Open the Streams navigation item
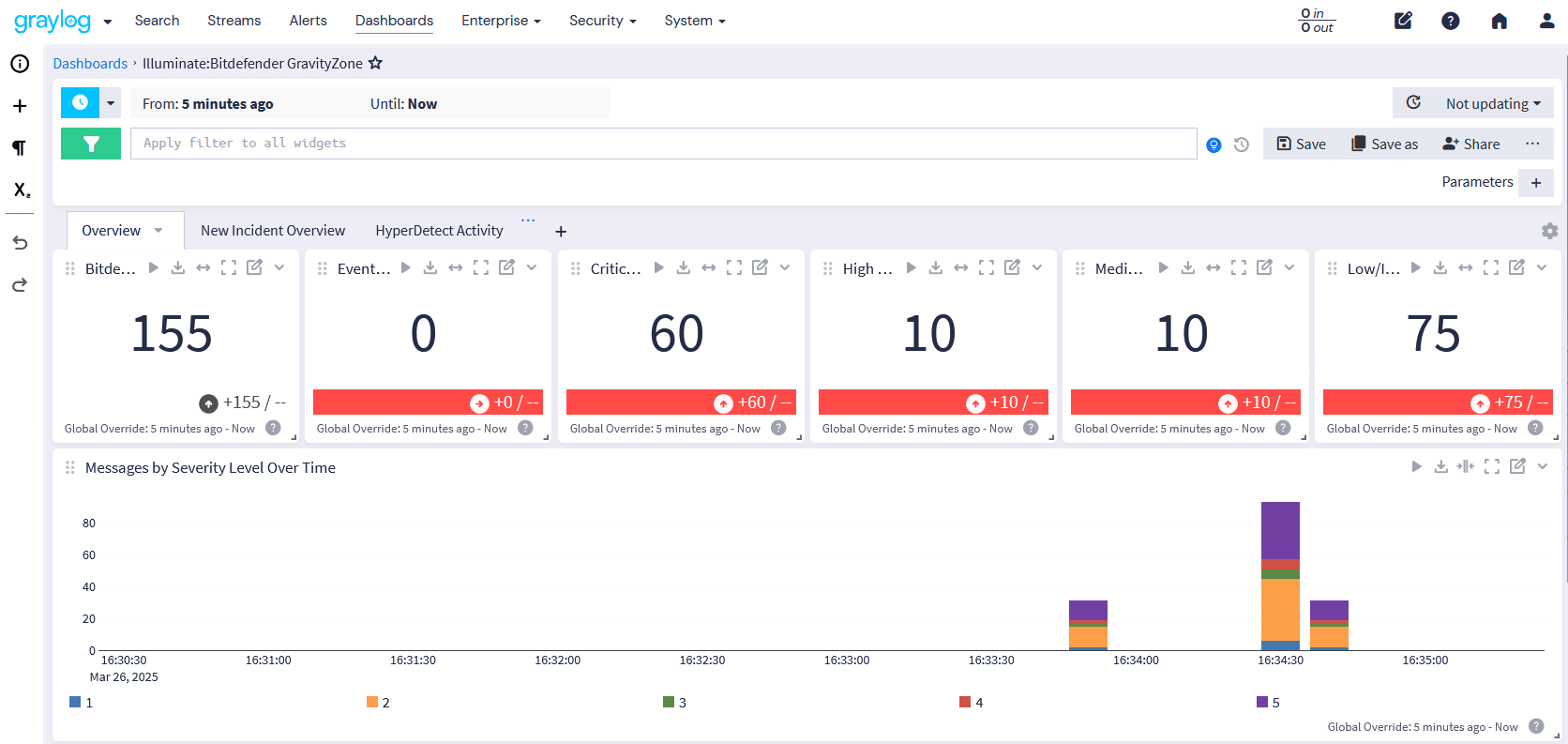 234,21
